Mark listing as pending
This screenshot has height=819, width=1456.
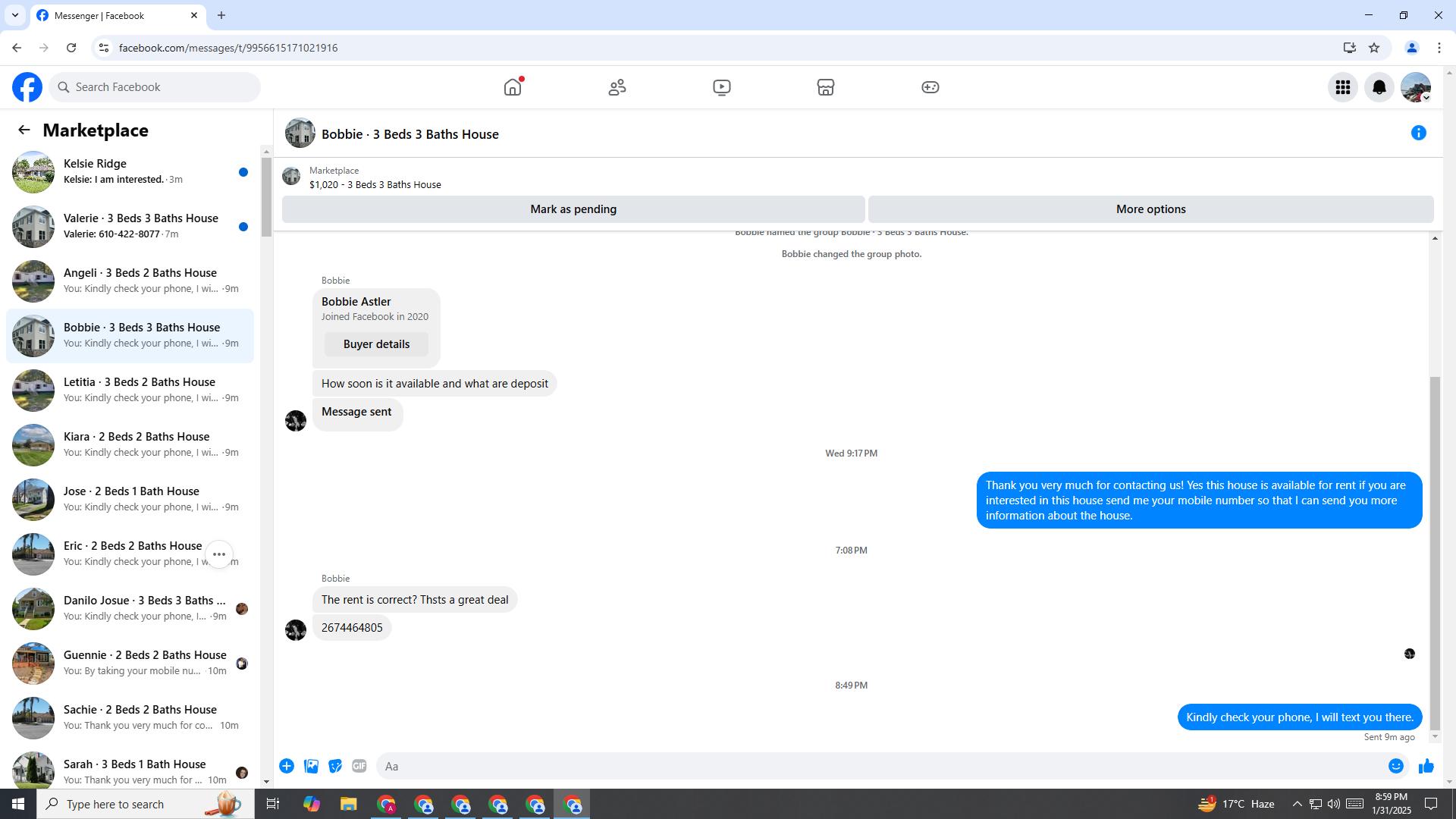(x=573, y=209)
